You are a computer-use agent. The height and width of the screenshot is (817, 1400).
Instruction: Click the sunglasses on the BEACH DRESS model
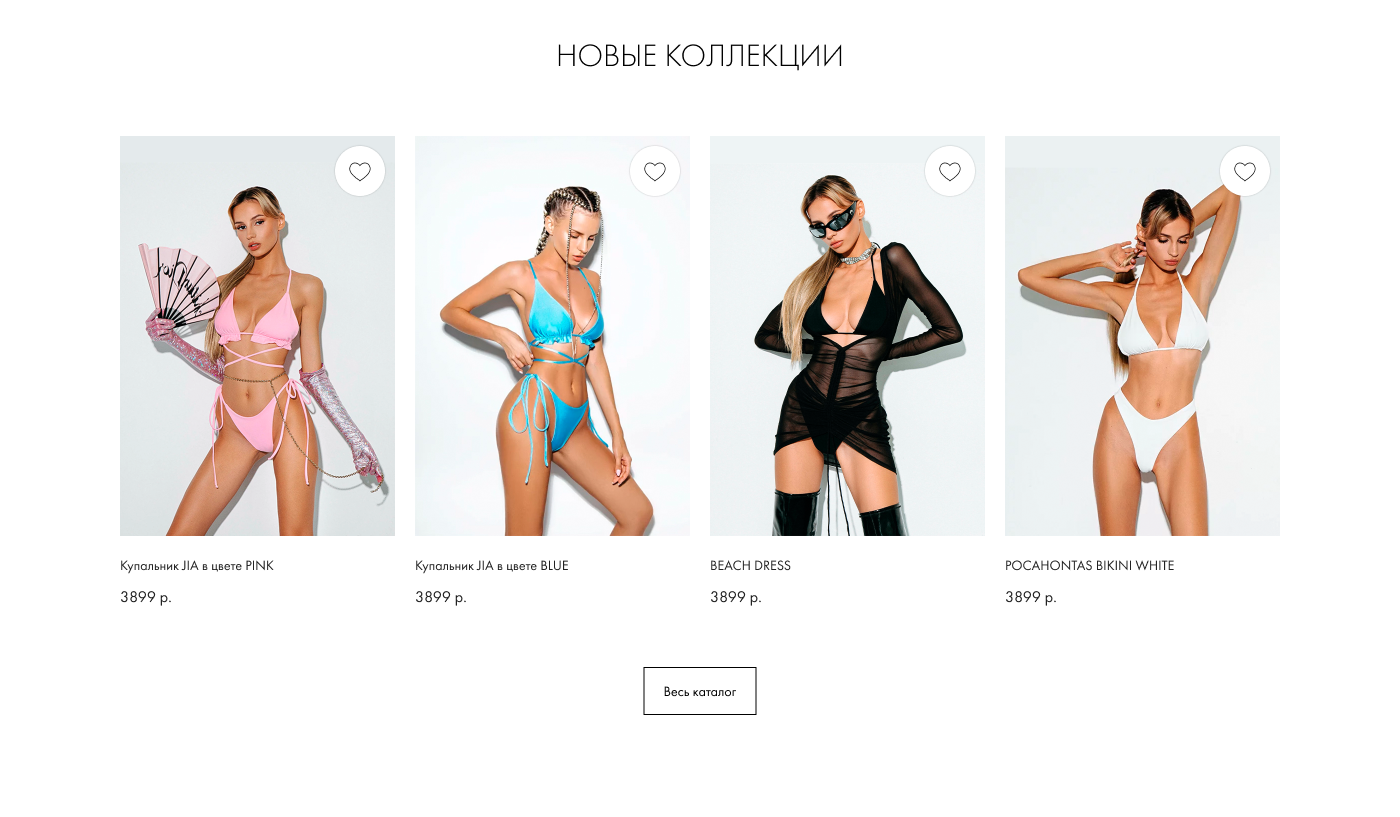click(x=832, y=220)
